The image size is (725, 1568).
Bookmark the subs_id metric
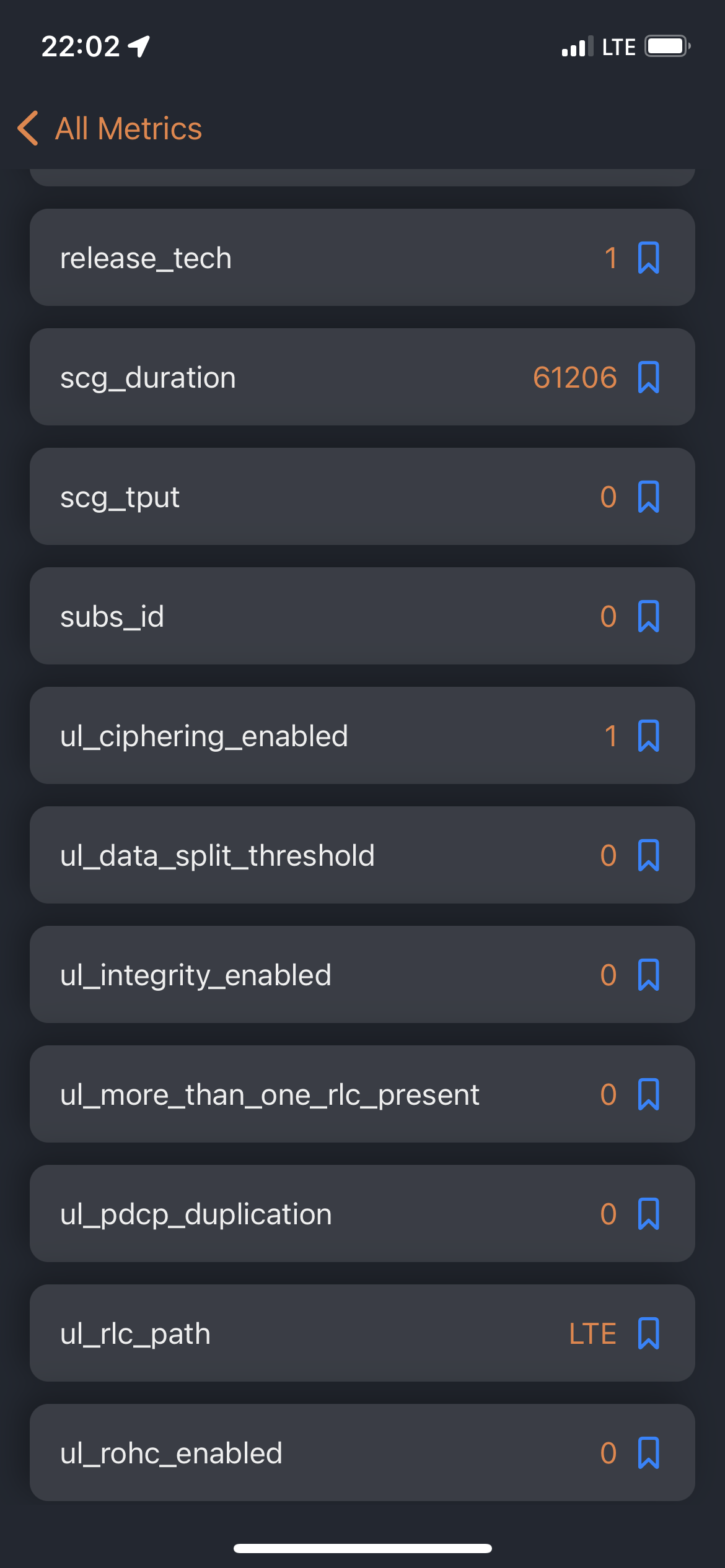tap(648, 616)
